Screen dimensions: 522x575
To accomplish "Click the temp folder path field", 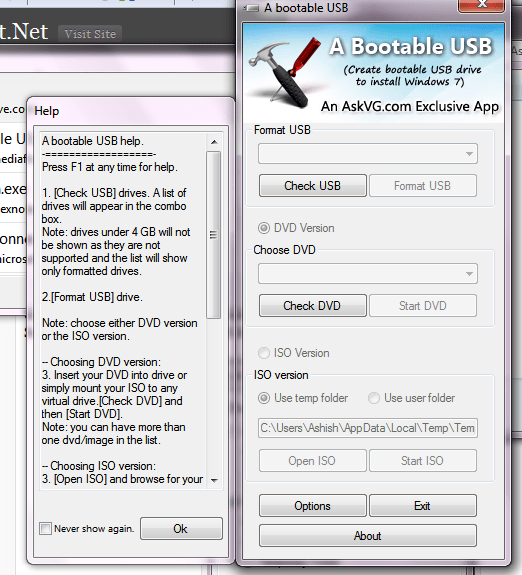I will (x=368, y=428).
